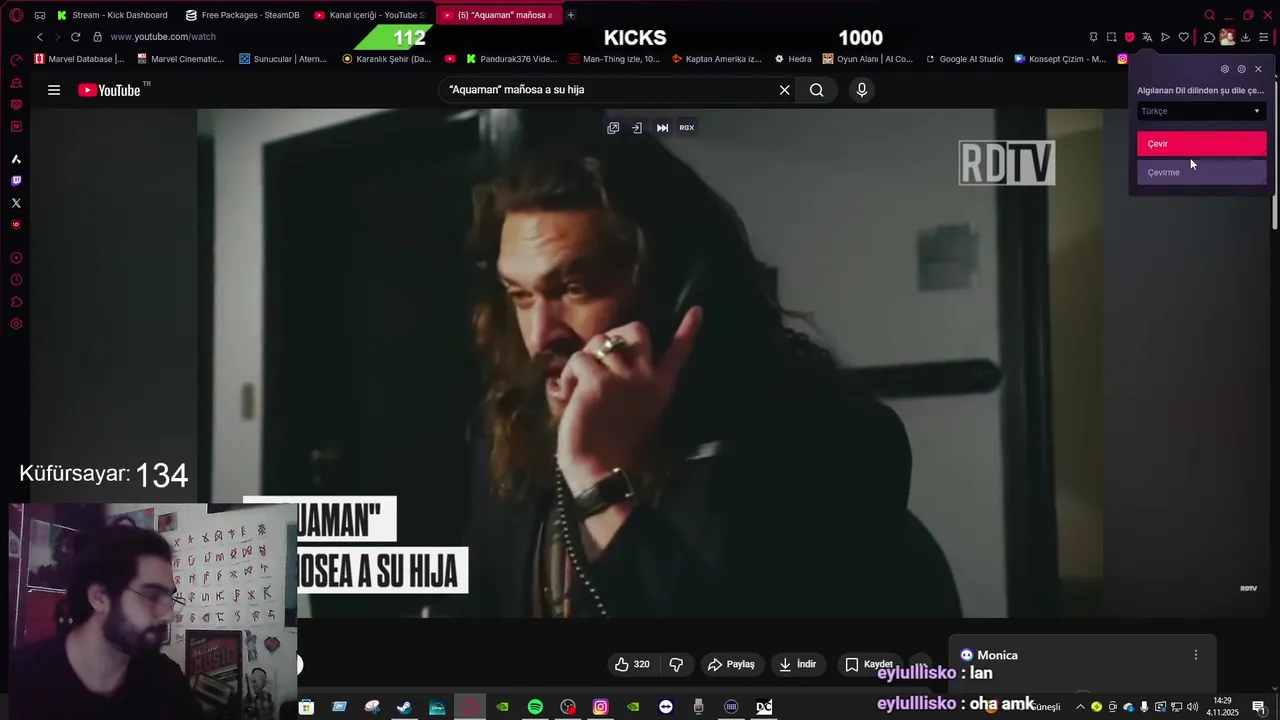The width and height of the screenshot is (1280, 720).
Task: Toggle the ad blocker shield icon
Action: tap(1129, 37)
